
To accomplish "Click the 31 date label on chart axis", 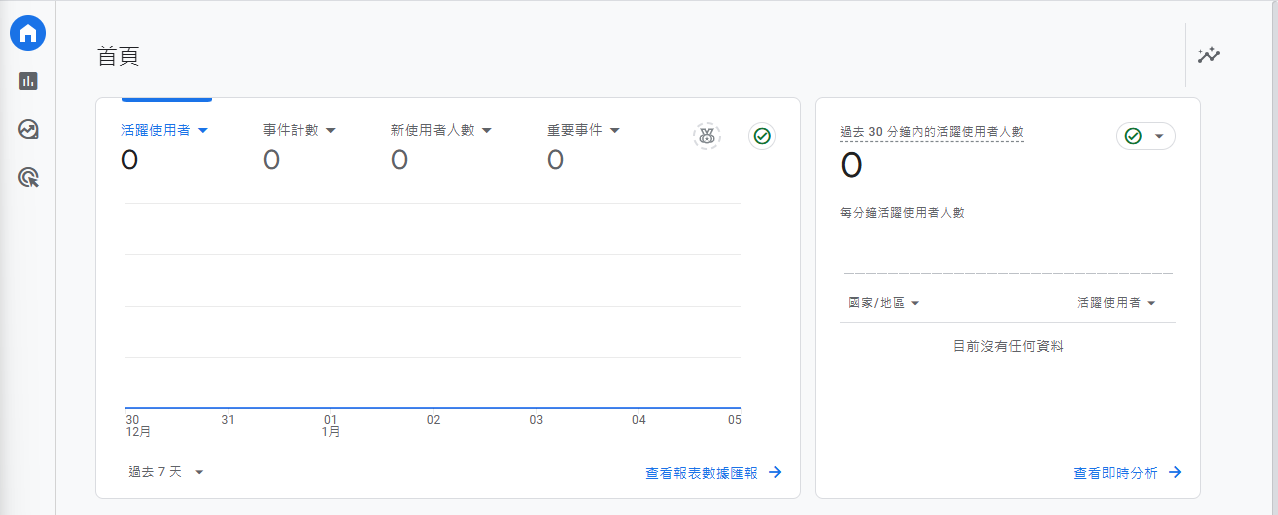I will tap(228, 420).
